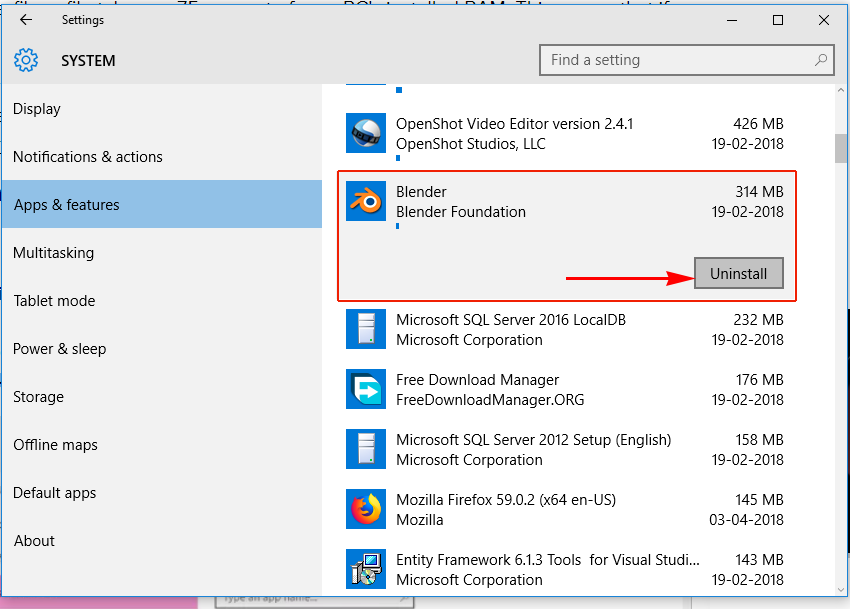
Task: Select Microsoft SQL Server 2012 Setup (English)
Action: (565, 450)
